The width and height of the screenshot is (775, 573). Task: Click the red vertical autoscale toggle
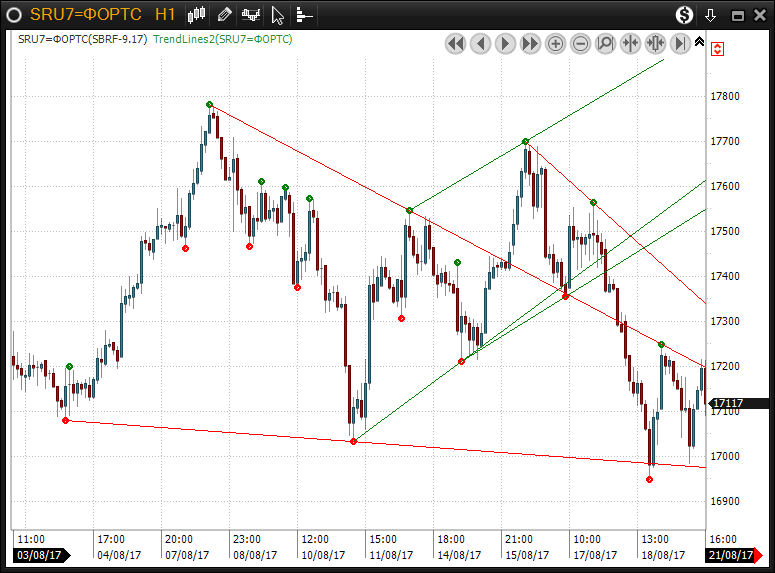click(x=718, y=48)
